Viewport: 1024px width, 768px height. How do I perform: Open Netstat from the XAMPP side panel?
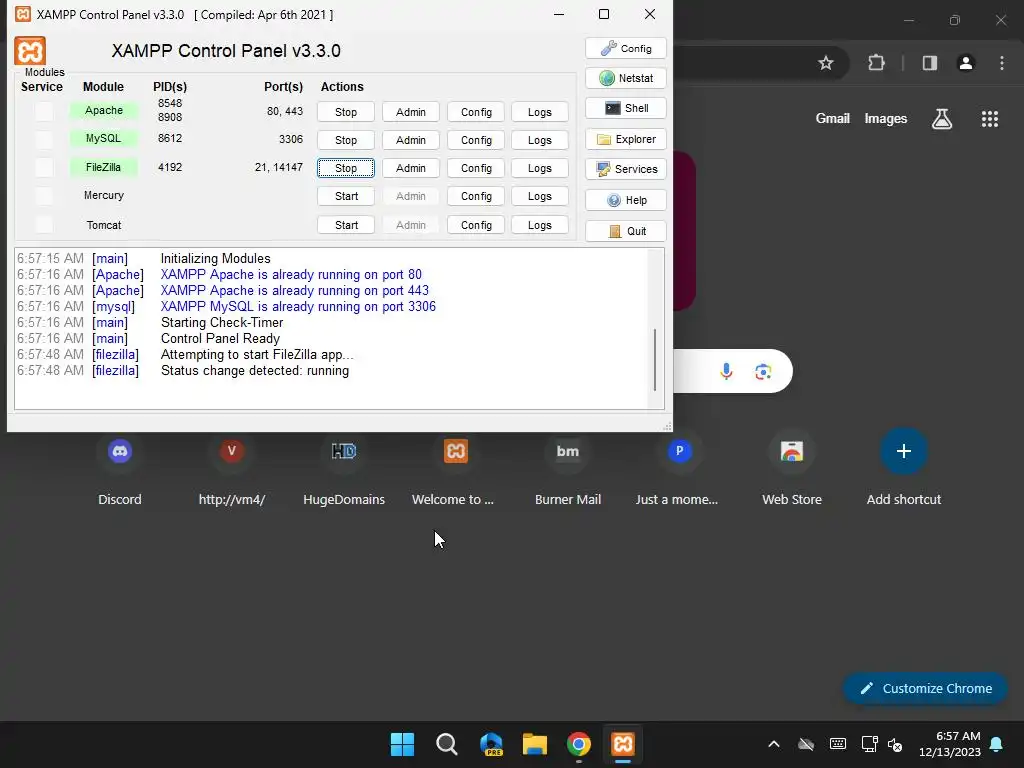click(626, 78)
